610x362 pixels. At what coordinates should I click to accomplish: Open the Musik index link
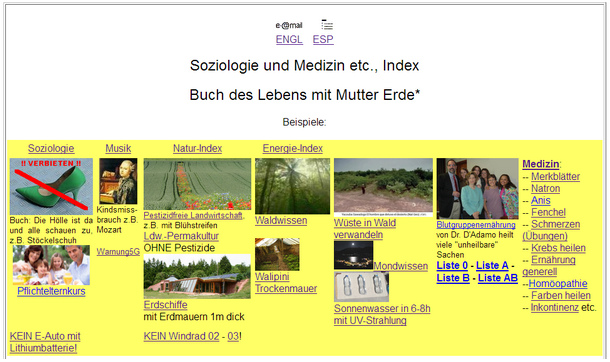click(x=118, y=149)
